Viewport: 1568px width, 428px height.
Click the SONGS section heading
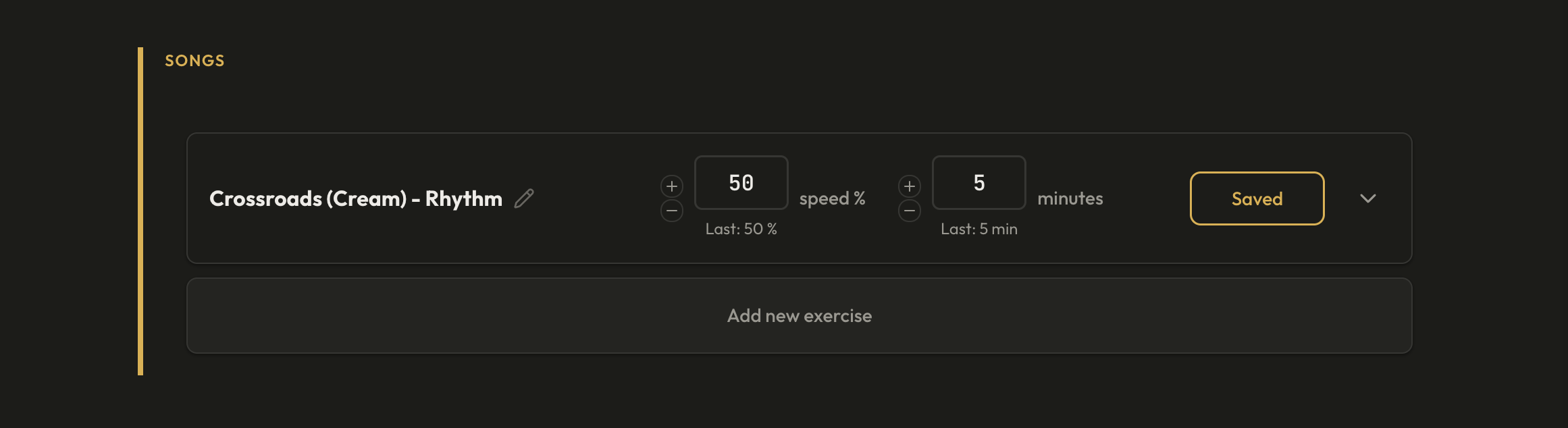(193, 59)
